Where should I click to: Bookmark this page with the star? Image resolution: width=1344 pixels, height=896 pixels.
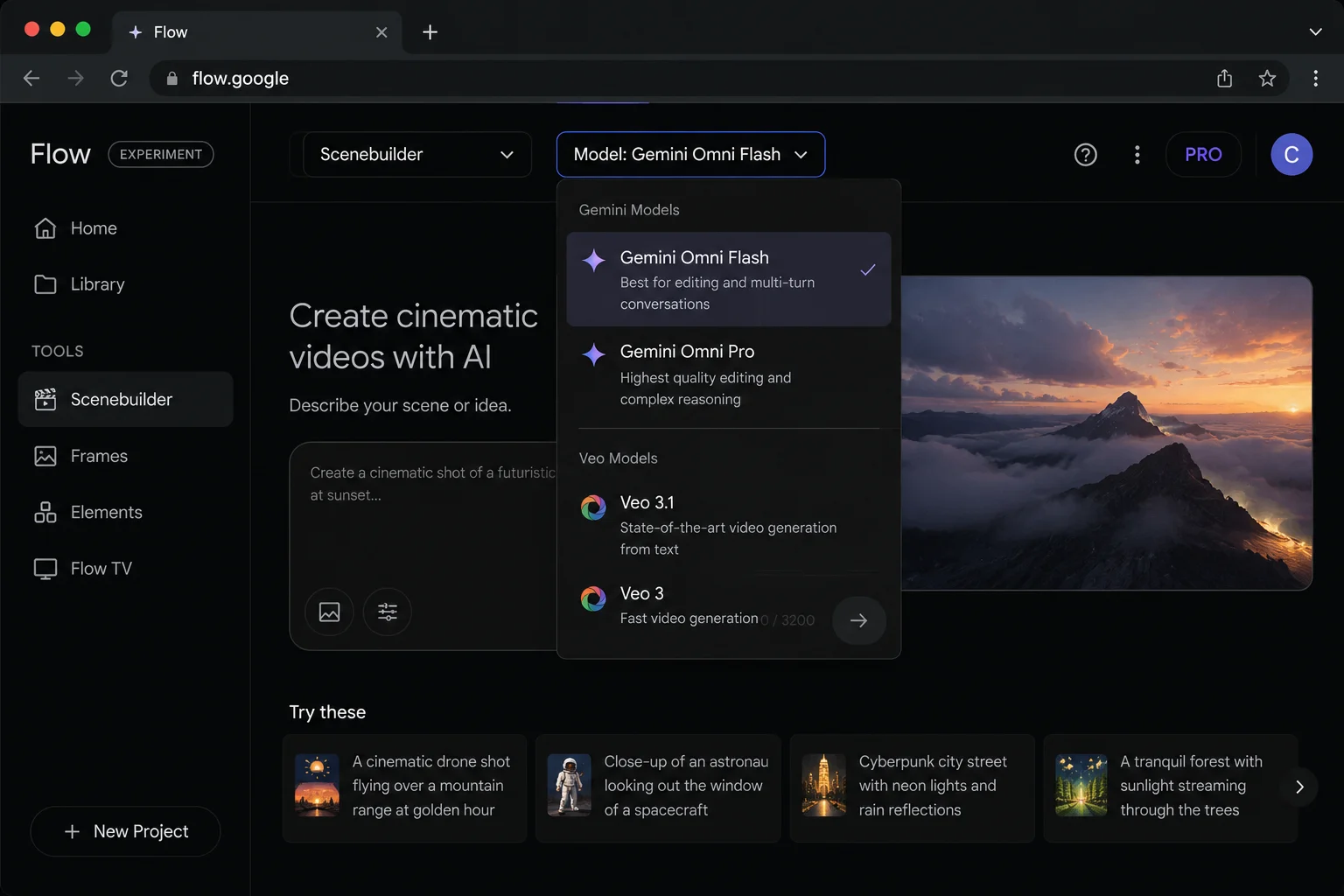(x=1267, y=78)
